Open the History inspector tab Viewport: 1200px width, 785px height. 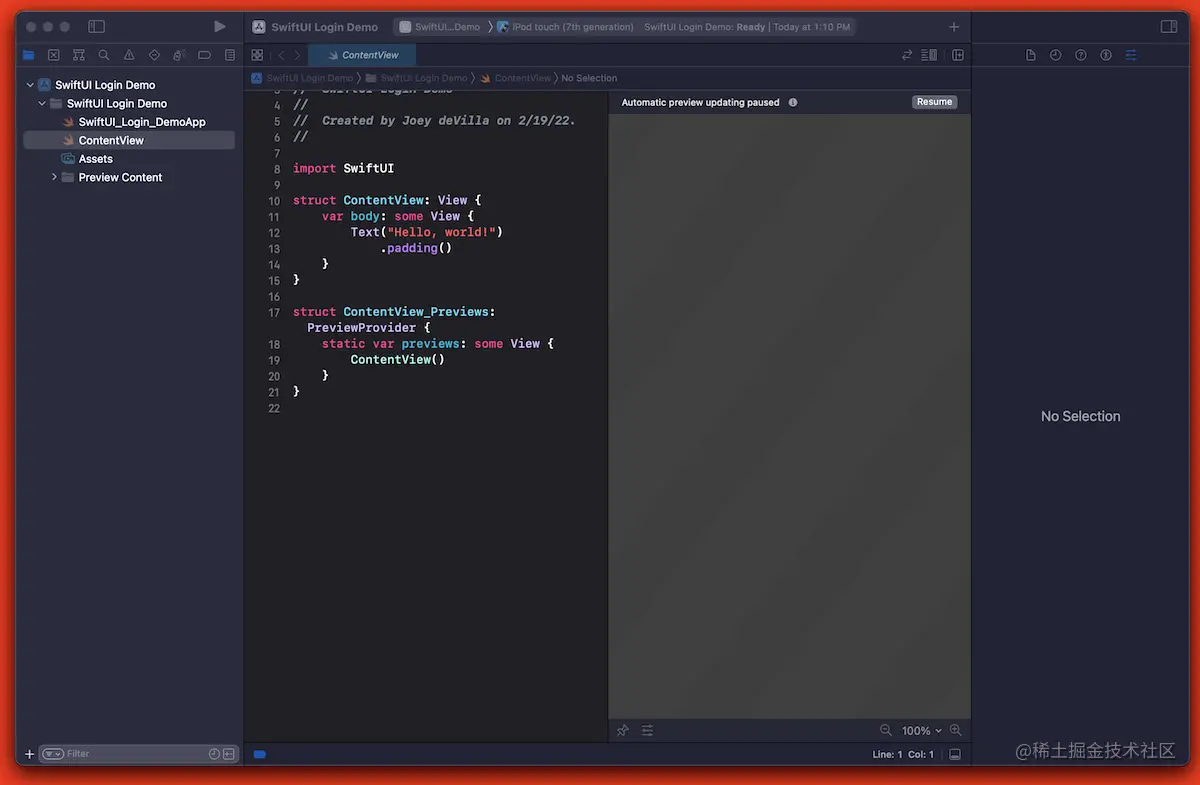[x=1055, y=55]
